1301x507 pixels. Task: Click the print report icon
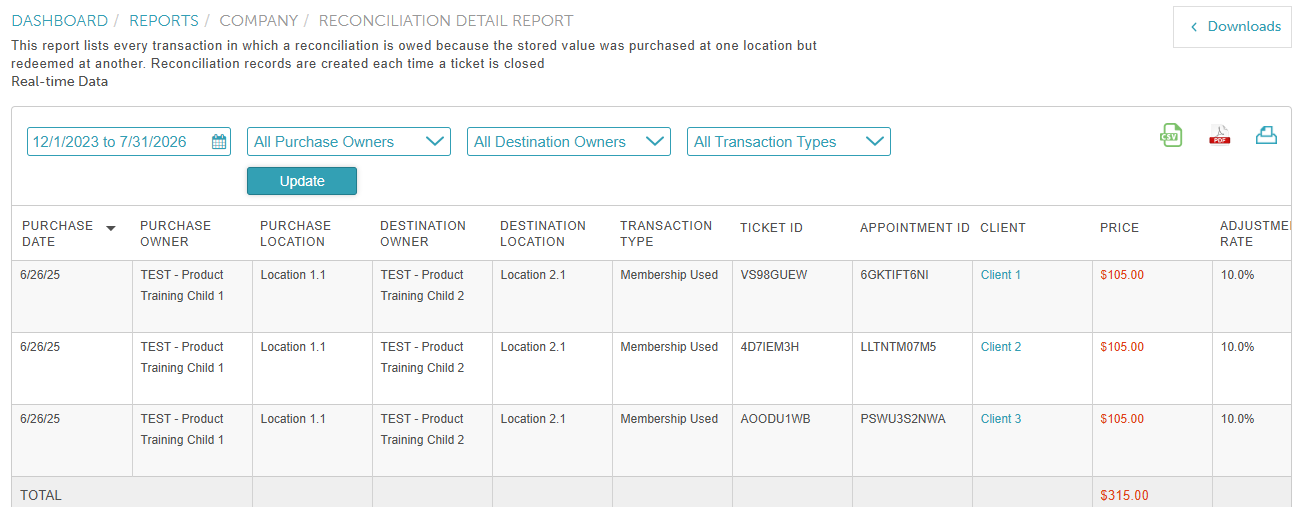point(1267,135)
